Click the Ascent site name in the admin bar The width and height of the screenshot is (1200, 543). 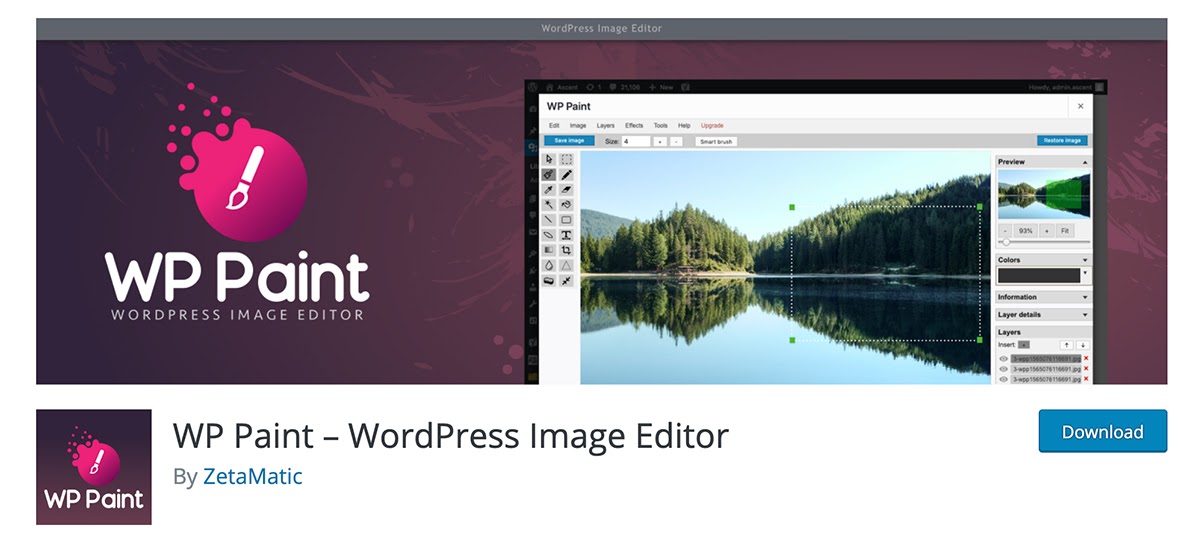pyautogui.click(x=567, y=87)
